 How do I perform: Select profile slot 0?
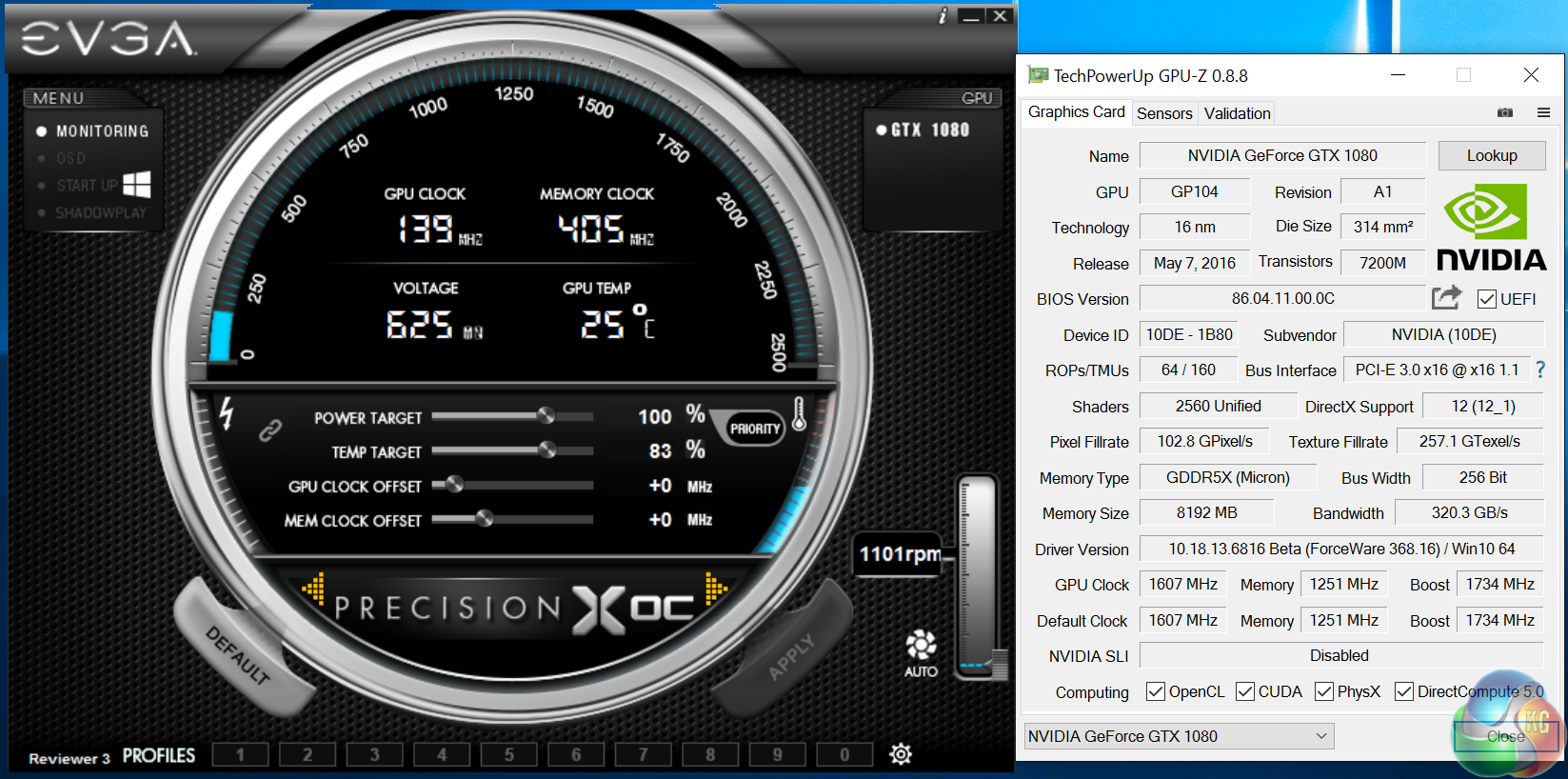tap(844, 755)
